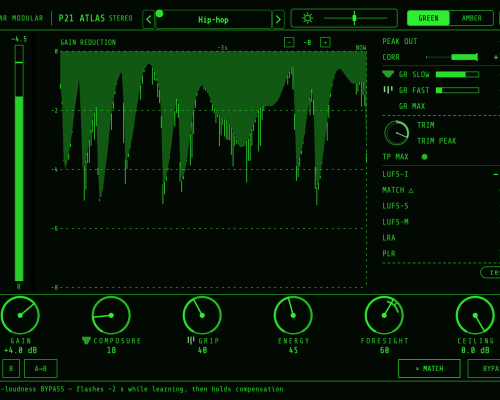This screenshot has width=500, height=400.
Task: Click the GRIP value 40
Action: [202, 350]
